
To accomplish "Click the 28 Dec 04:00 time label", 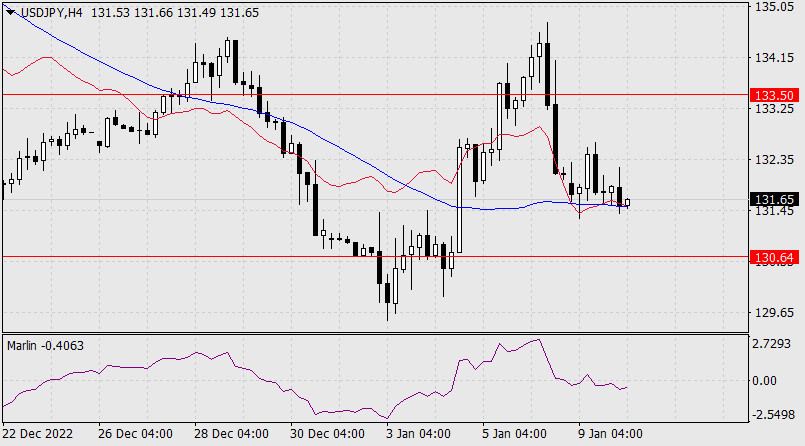I will point(232,434).
